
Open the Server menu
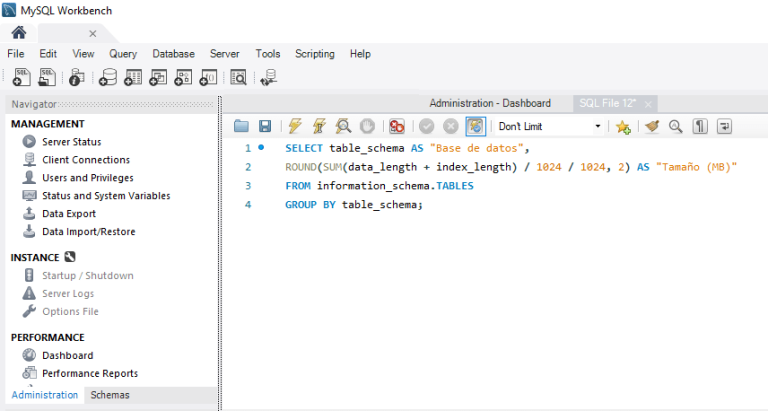225,54
